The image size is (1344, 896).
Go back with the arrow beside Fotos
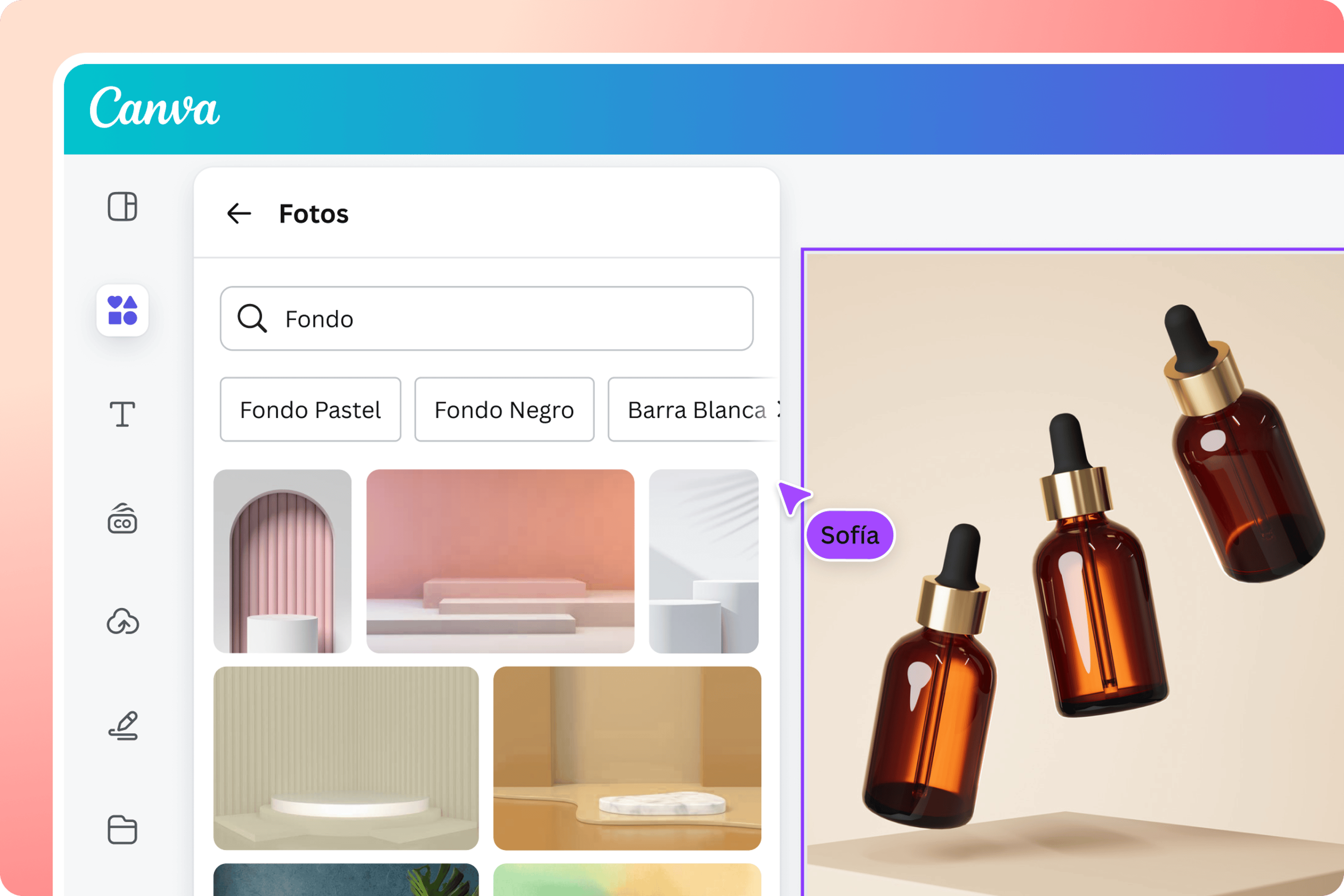coord(239,214)
